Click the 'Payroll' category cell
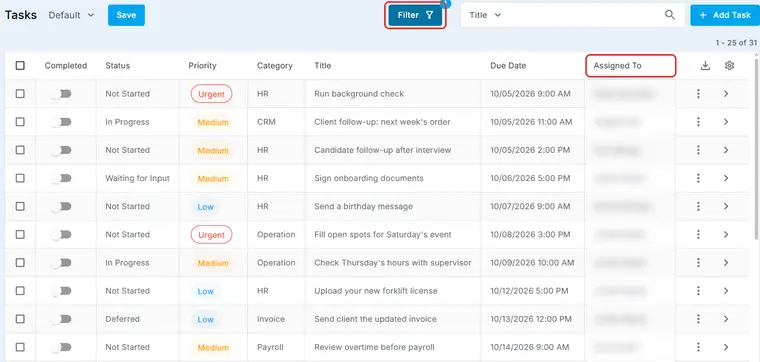Screen dimensions: 760x362 pos(270,347)
